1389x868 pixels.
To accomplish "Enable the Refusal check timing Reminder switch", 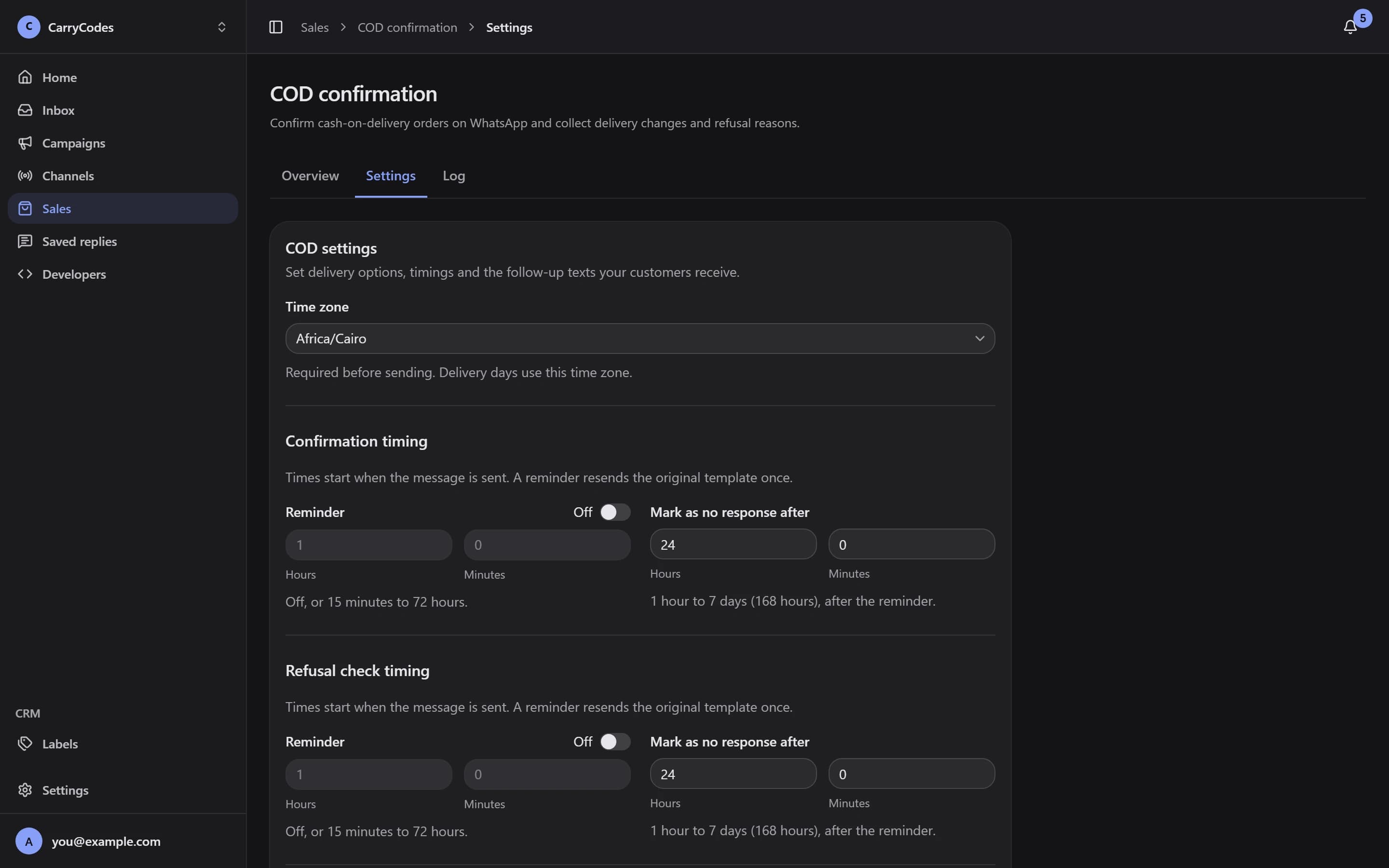I will pos(615,742).
